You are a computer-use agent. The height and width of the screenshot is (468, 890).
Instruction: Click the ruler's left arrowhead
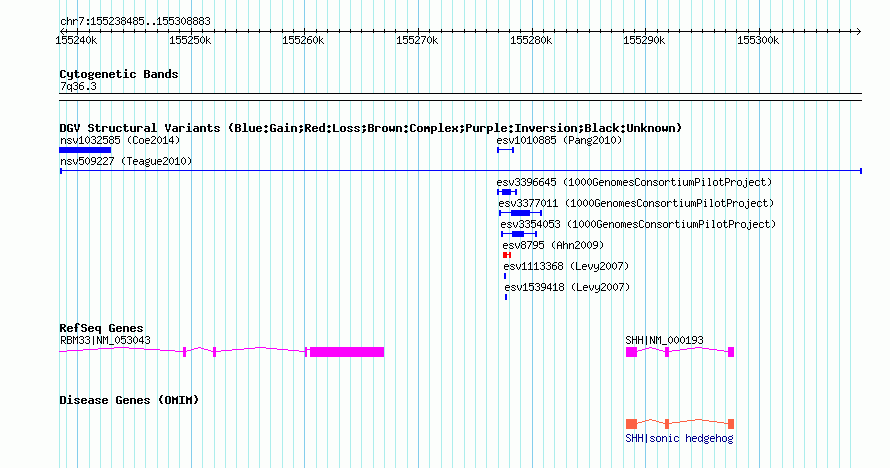[62, 31]
